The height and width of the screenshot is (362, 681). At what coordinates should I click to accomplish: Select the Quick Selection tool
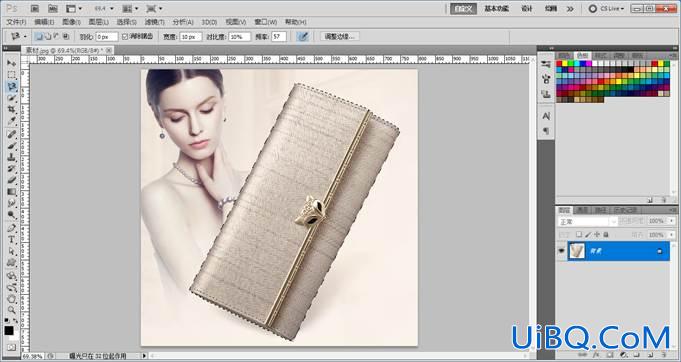12,99
